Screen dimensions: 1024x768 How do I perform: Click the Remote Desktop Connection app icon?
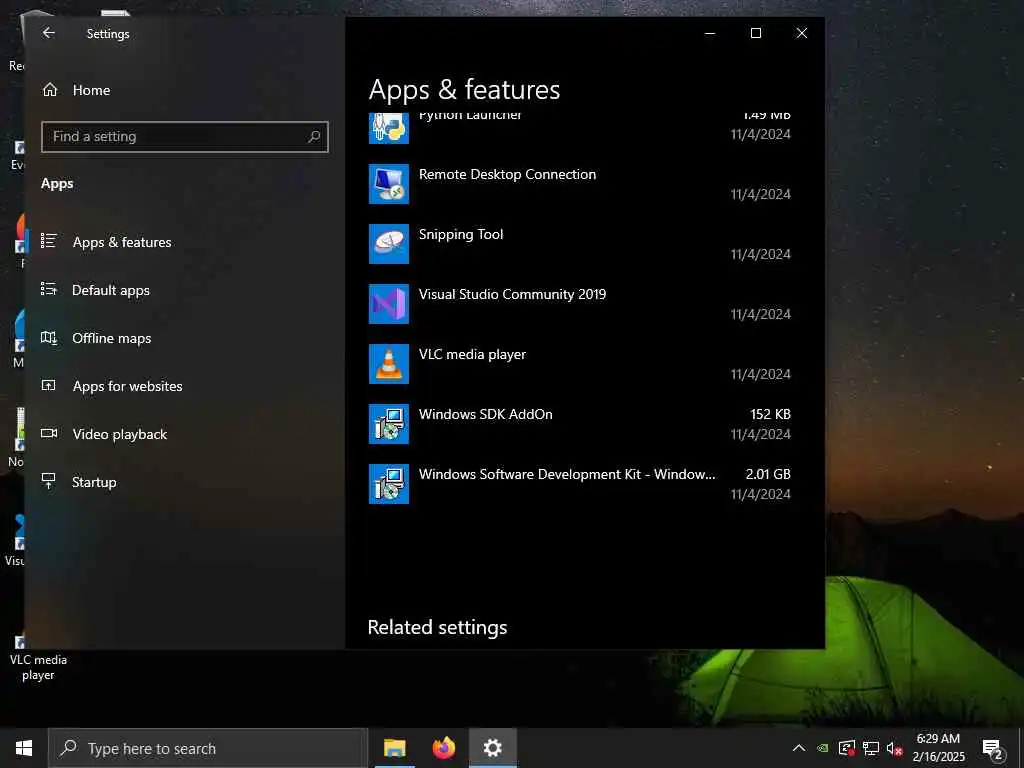click(389, 184)
